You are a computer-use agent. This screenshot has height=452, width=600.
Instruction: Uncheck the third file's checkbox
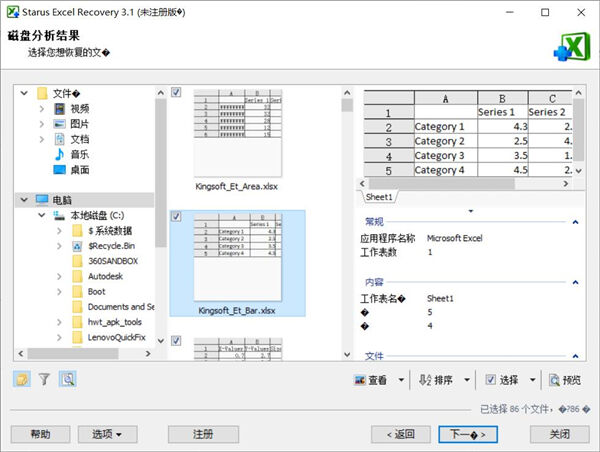tap(176, 341)
